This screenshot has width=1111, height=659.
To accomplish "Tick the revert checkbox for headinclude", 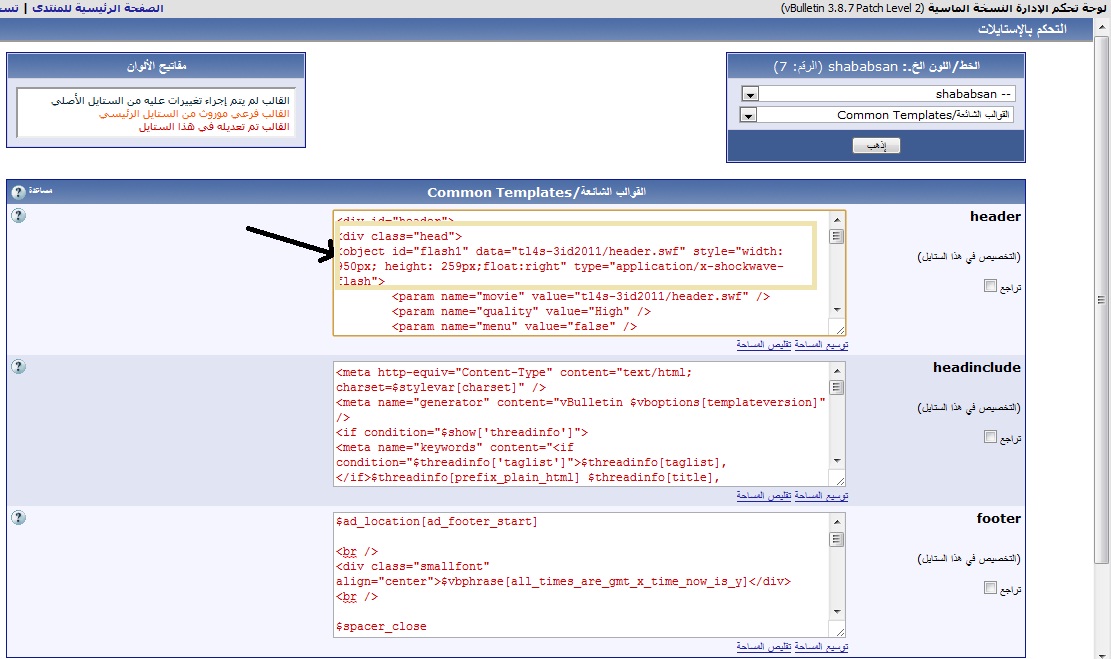I will (990, 437).
